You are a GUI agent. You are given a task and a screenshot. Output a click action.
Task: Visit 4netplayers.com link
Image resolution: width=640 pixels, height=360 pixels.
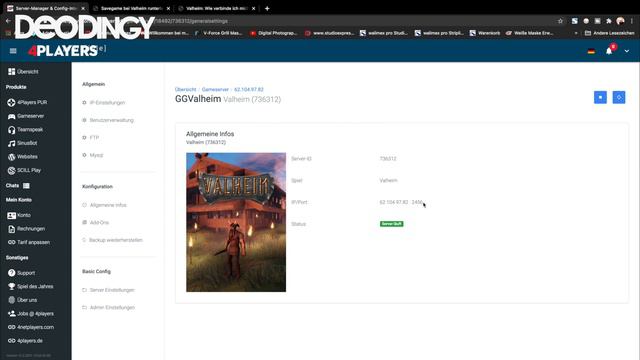click(31, 327)
